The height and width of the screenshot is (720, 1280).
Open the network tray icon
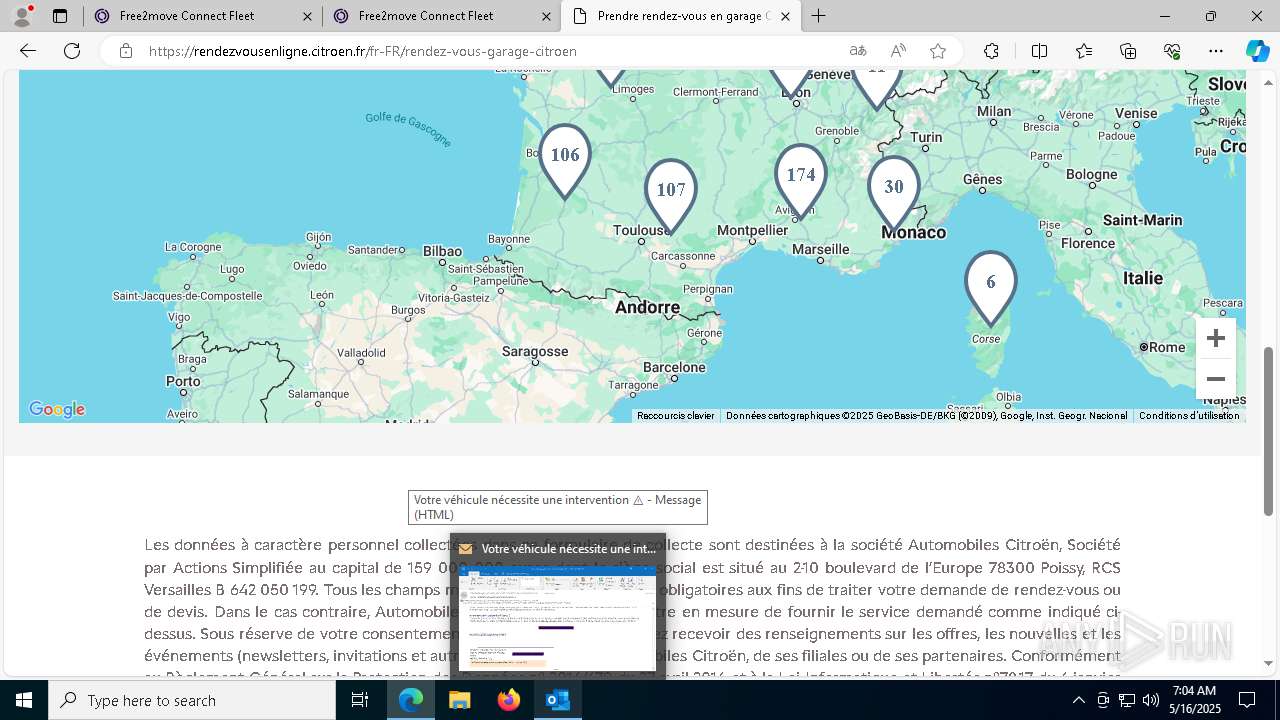(1127, 700)
